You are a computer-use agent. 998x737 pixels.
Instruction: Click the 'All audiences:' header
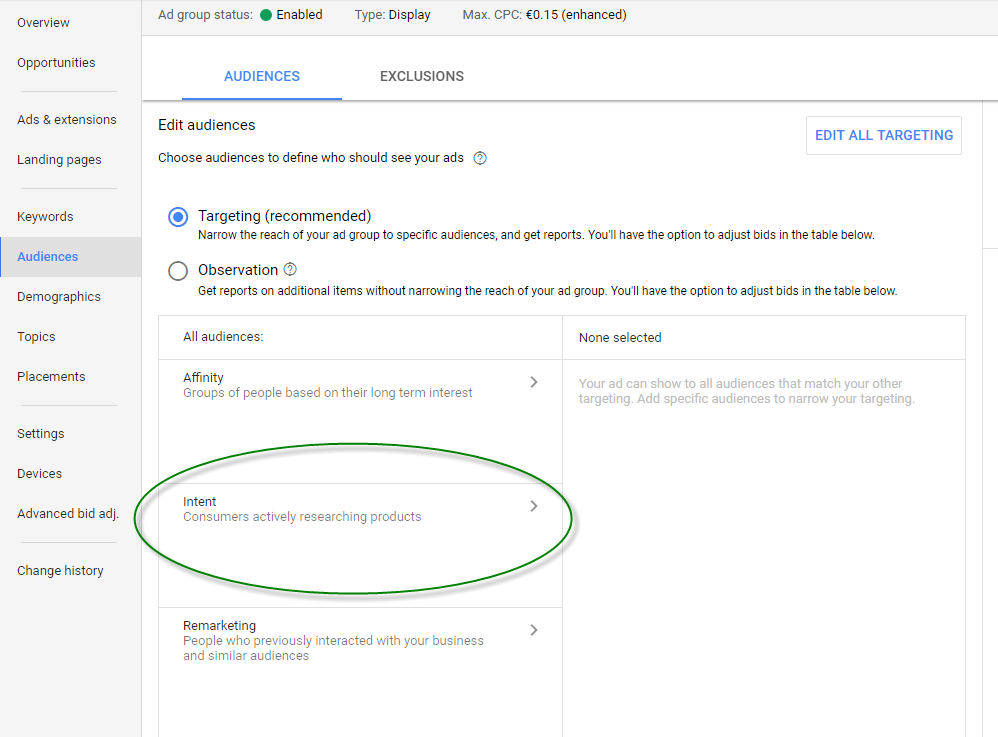223,337
